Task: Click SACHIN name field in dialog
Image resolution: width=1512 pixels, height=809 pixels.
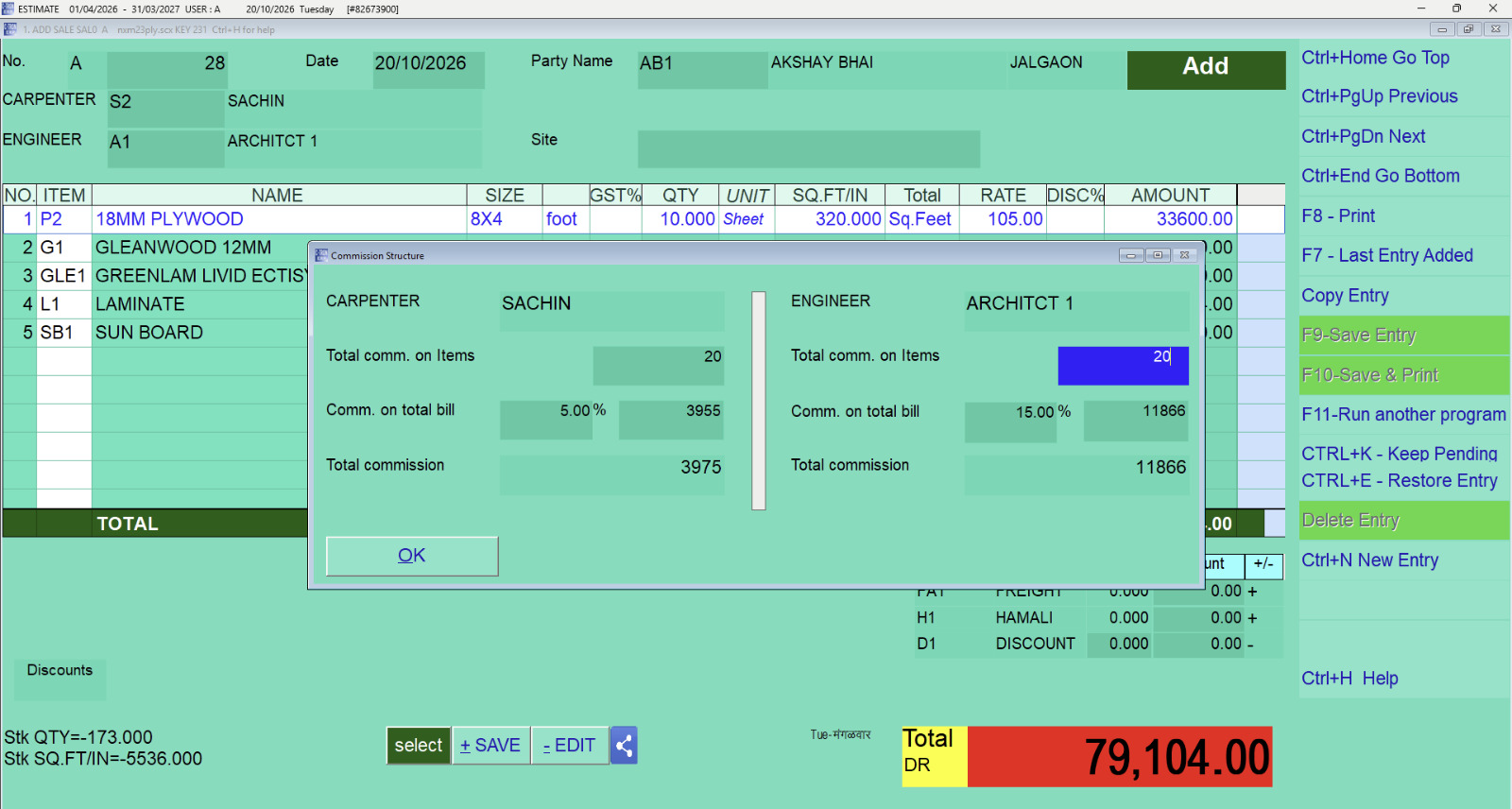Action: (x=611, y=311)
